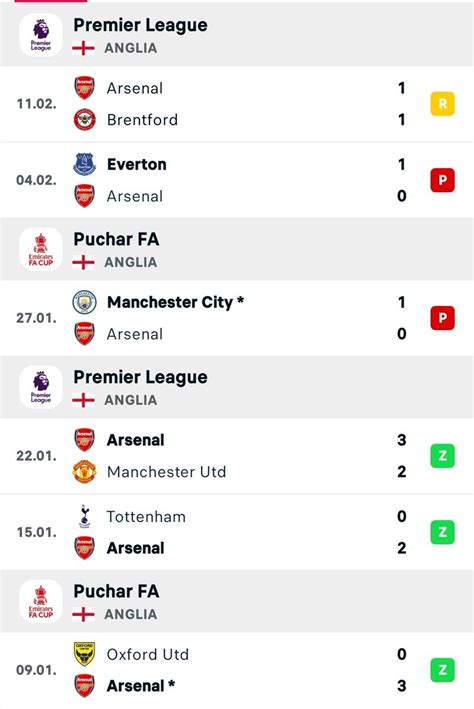474x709 pixels.
Task: Click the Tottenham team name
Action: click(x=146, y=516)
